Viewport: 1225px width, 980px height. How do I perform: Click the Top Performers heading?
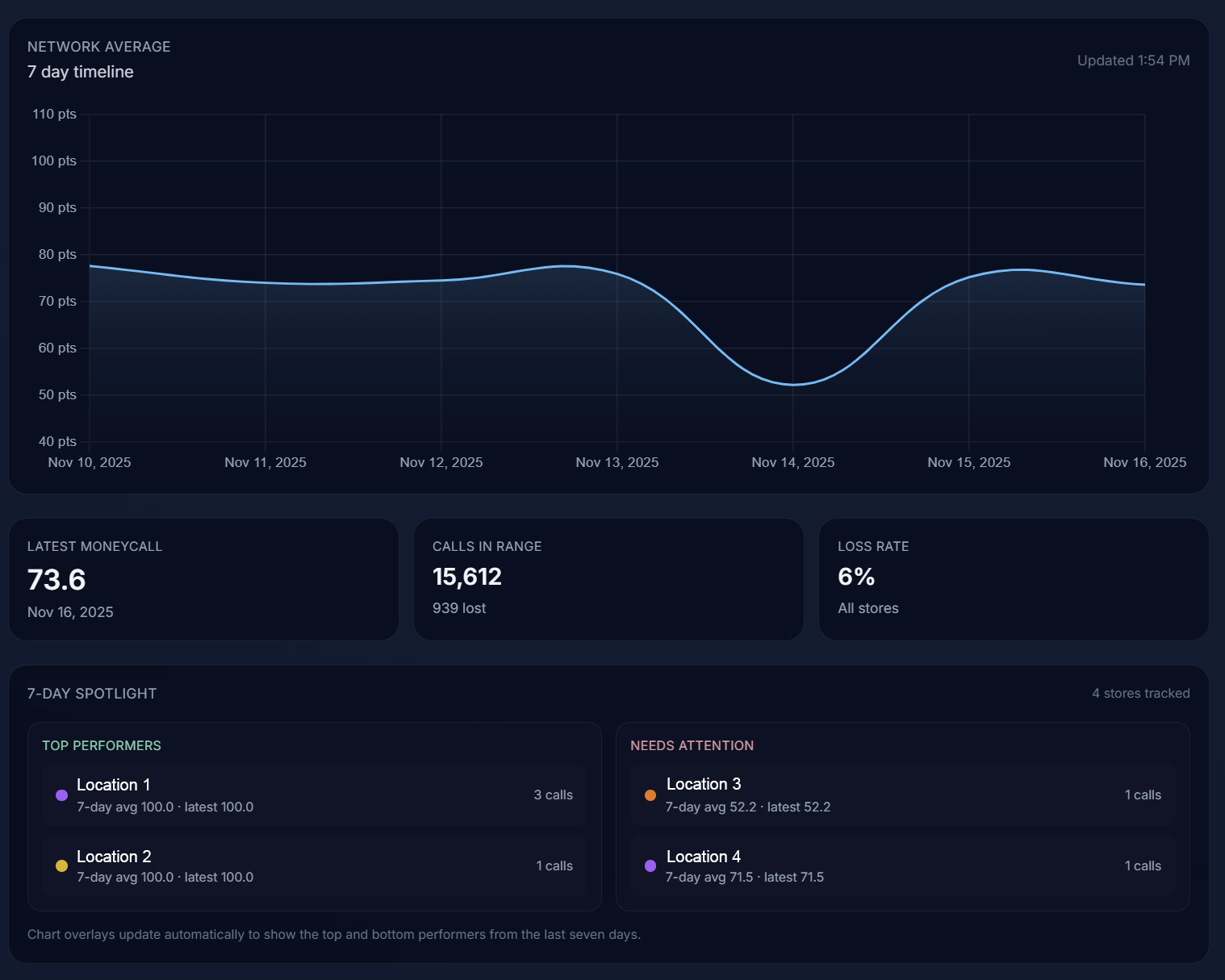[x=102, y=745]
